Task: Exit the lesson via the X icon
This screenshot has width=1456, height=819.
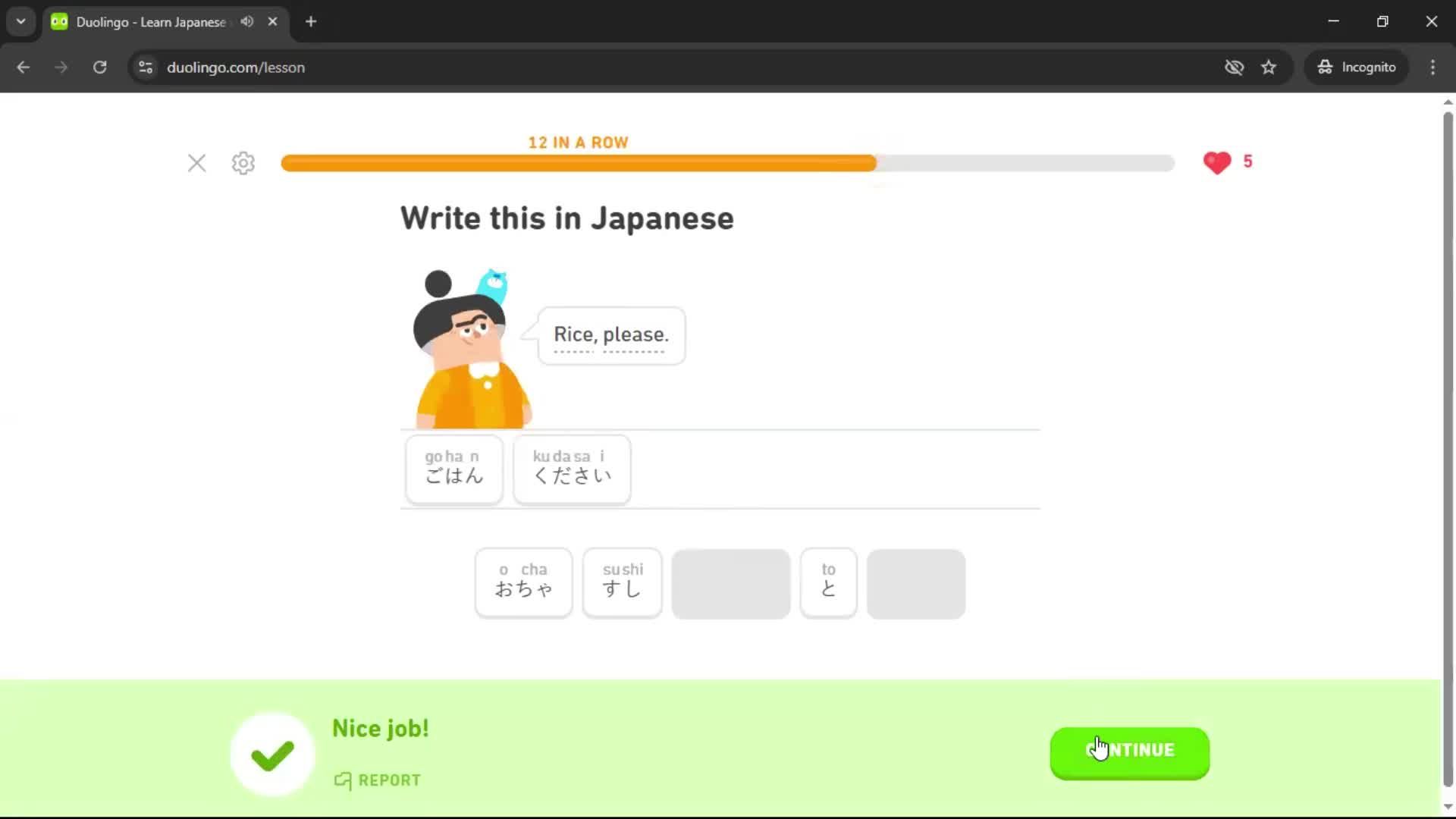Action: (x=196, y=163)
